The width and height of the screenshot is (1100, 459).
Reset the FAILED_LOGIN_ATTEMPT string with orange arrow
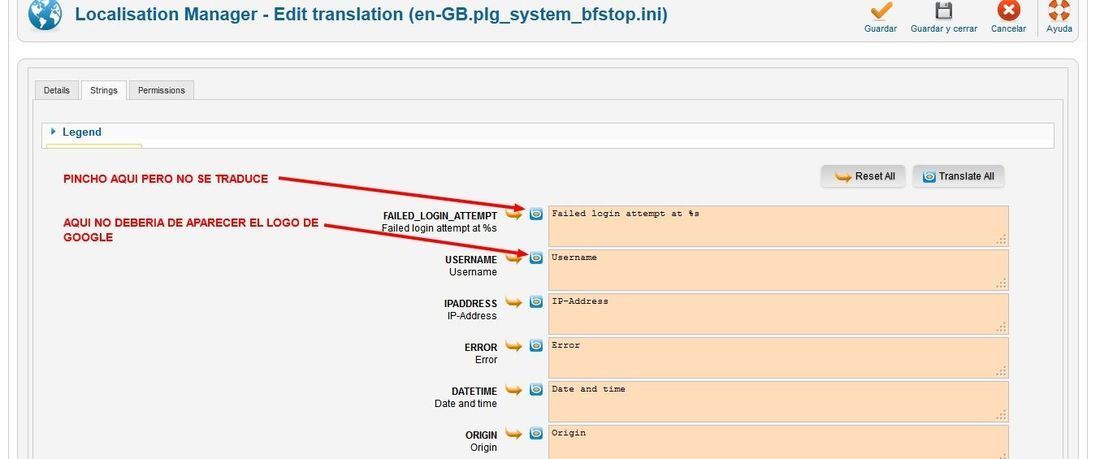(x=514, y=214)
